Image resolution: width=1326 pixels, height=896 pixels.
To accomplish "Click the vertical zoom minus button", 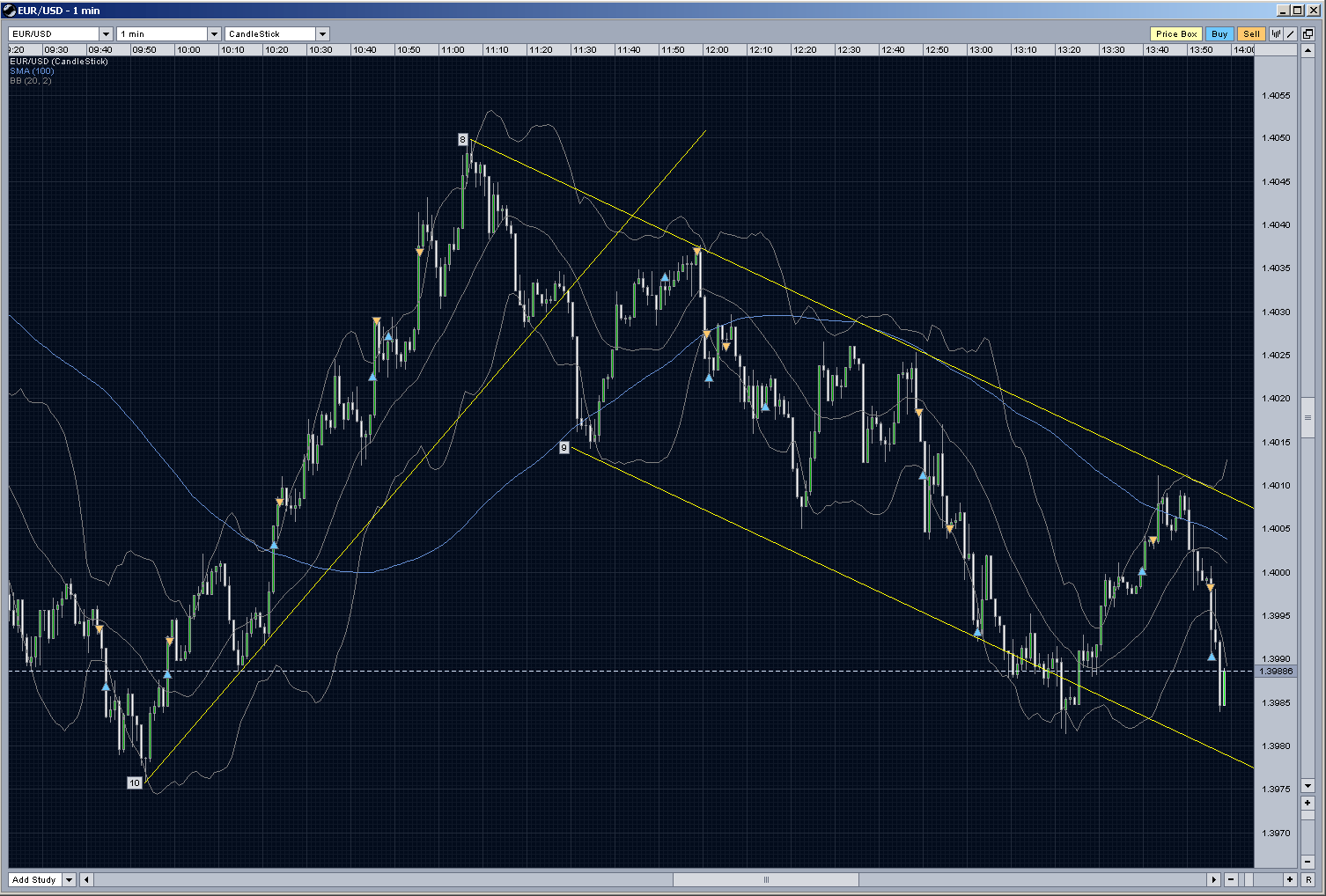I will [1308, 862].
